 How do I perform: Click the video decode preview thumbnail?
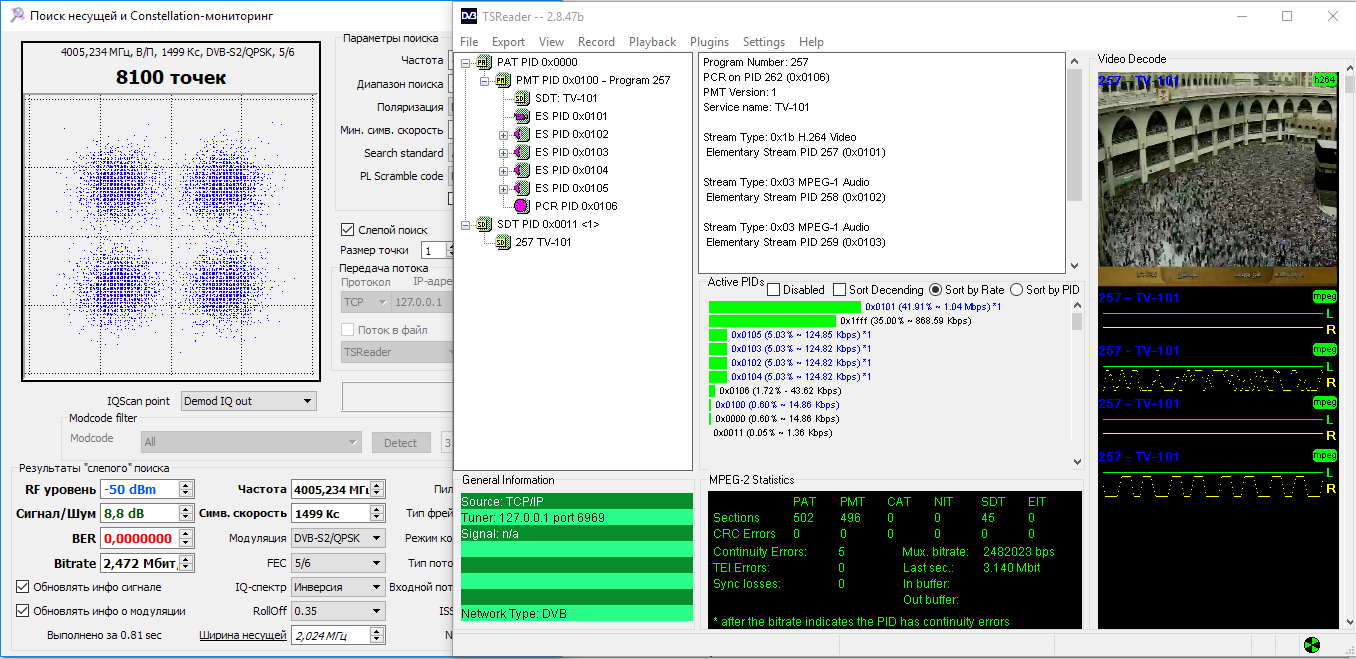coord(1218,180)
